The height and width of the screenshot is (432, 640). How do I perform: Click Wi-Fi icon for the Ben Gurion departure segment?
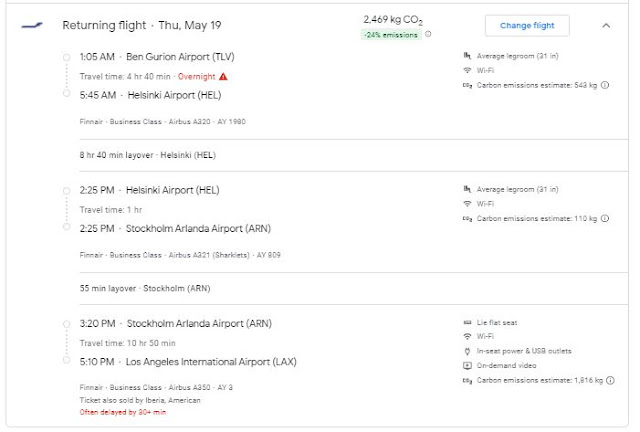(x=467, y=71)
